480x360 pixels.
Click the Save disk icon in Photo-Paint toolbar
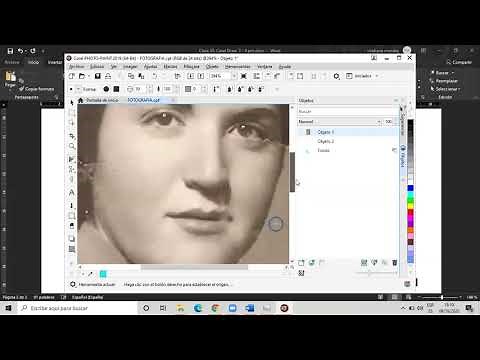(98, 76)
